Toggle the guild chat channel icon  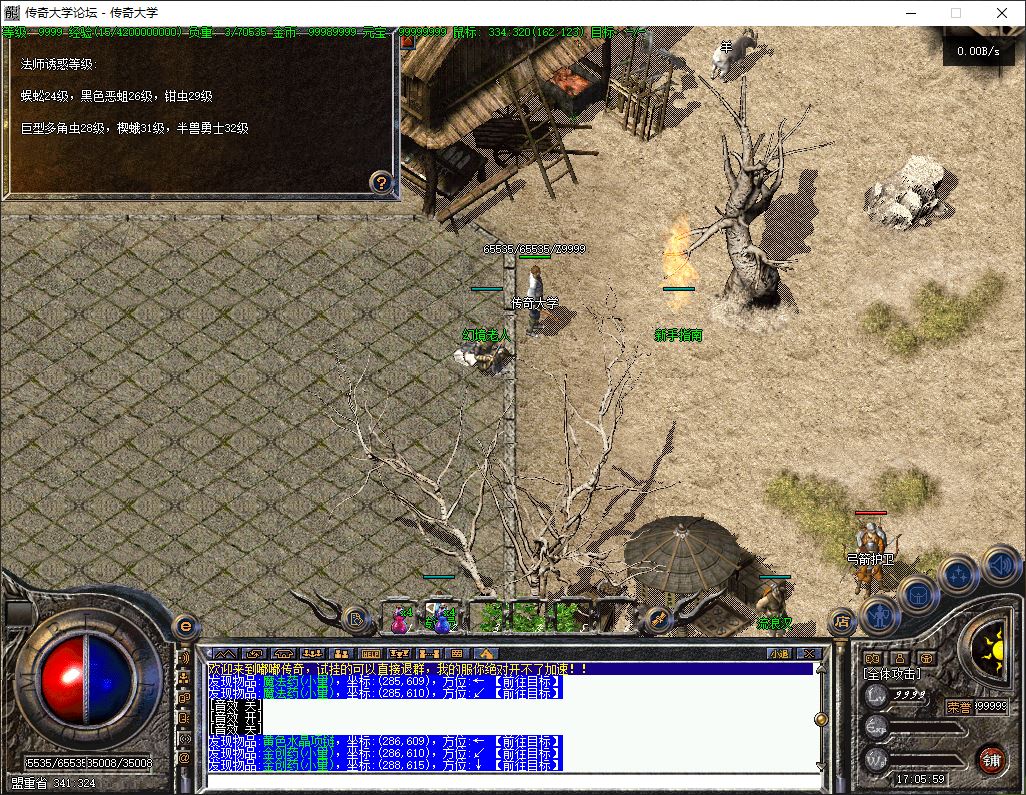point(185,698)
